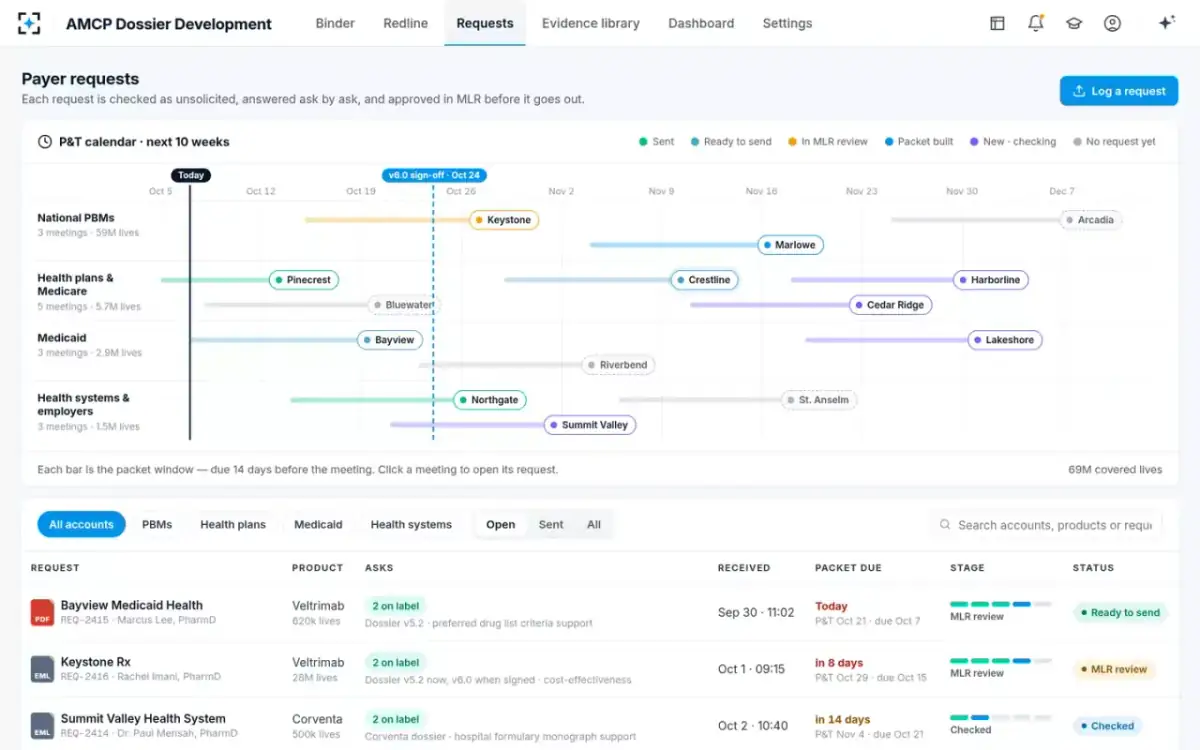Open the Cedar Ridge meeting marker
The height and width of the screenshot is (750, 1200).
890,305
